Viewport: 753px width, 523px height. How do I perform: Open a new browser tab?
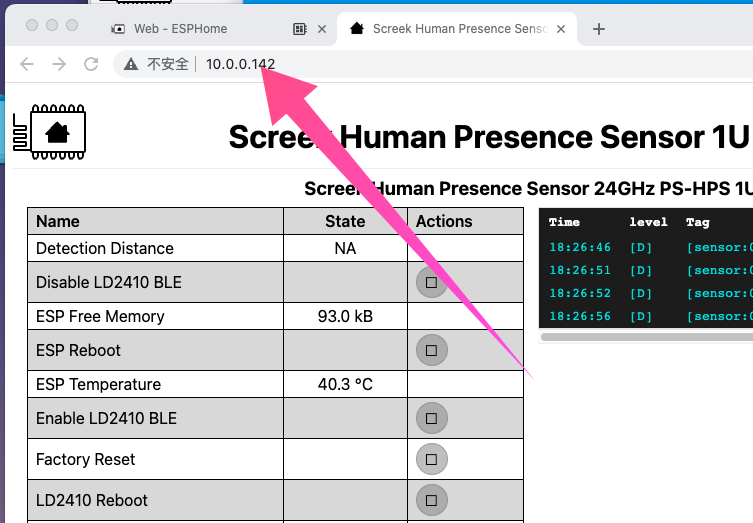click(599, 29)
